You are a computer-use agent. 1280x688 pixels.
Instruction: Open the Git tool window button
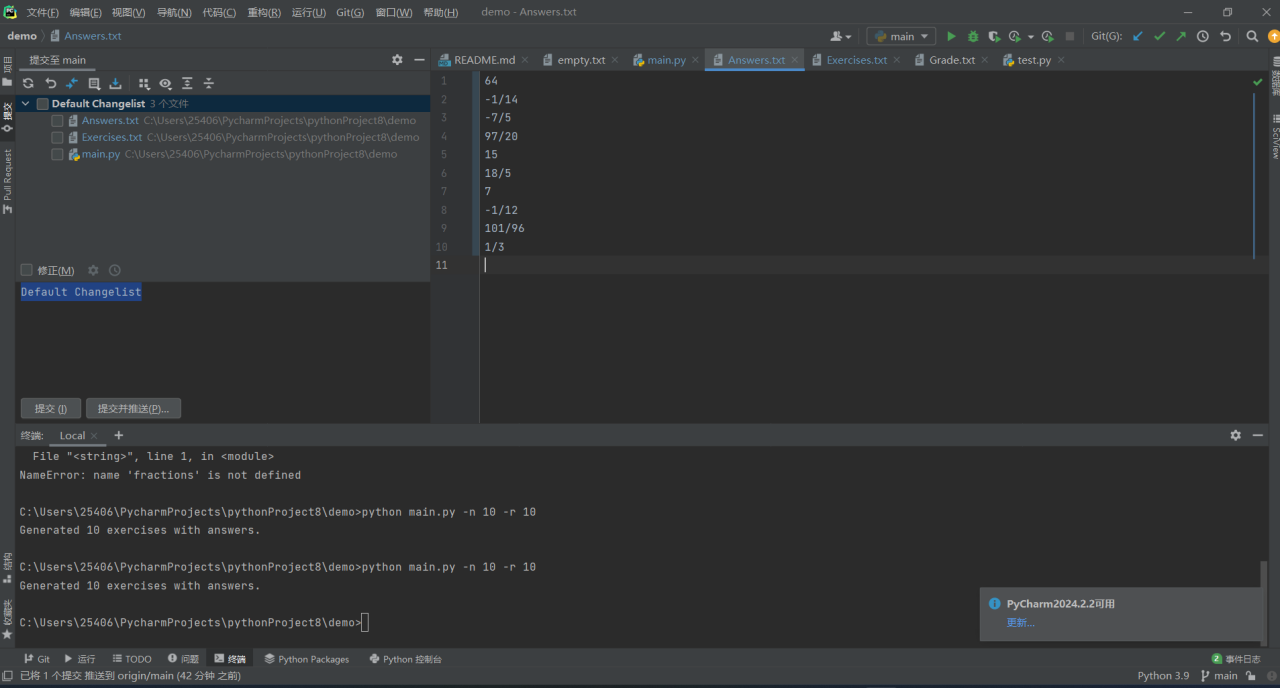(x=36, y=659)
